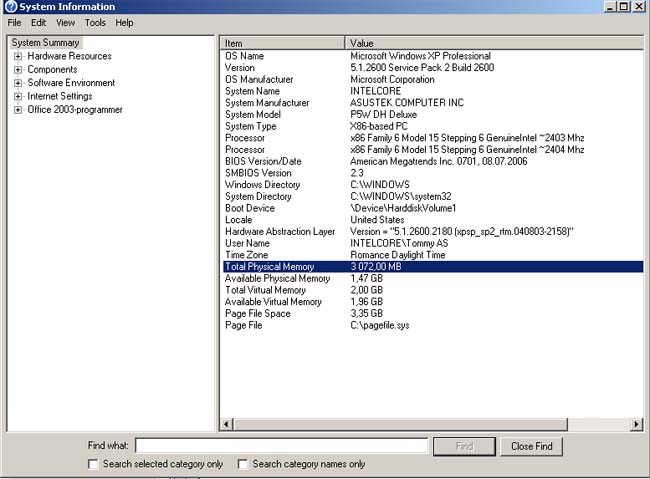The height and width of the screenshot is (479, 650).
Task: Enable Search category names only checkbox
Action: tap(243, 464)
